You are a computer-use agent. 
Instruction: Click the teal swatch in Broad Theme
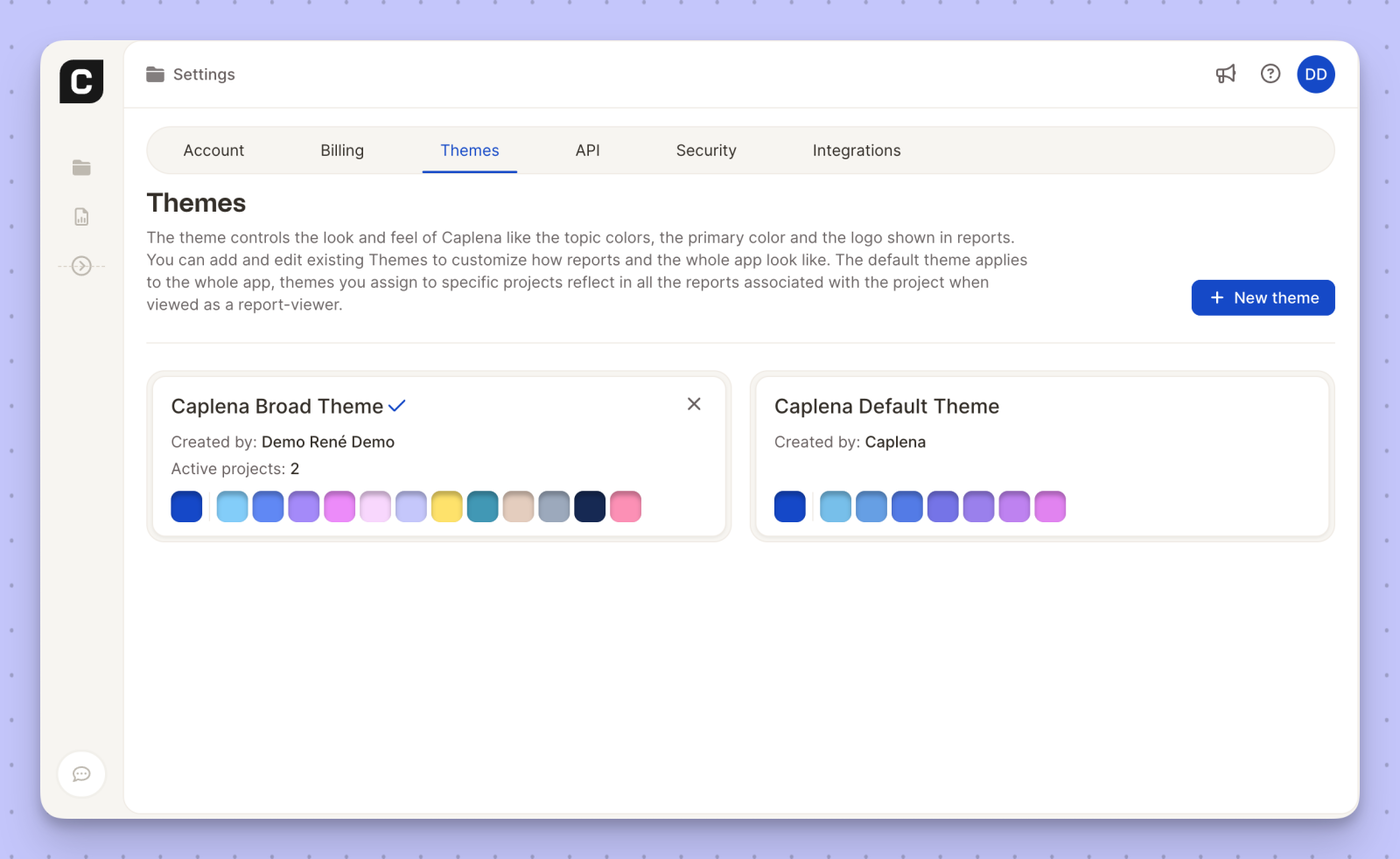[482, 506]
